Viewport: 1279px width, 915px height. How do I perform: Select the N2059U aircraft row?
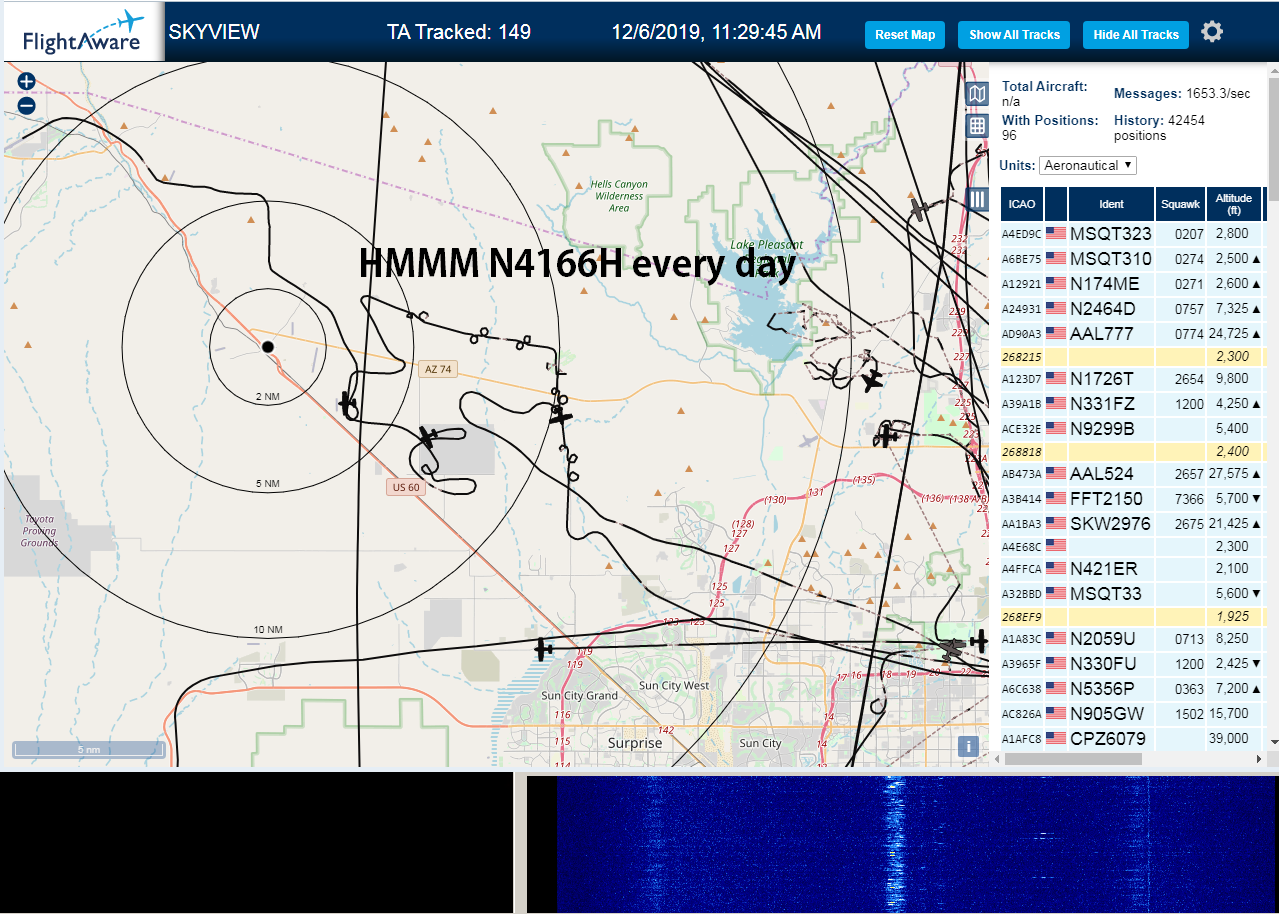(x=1132, y=639)
